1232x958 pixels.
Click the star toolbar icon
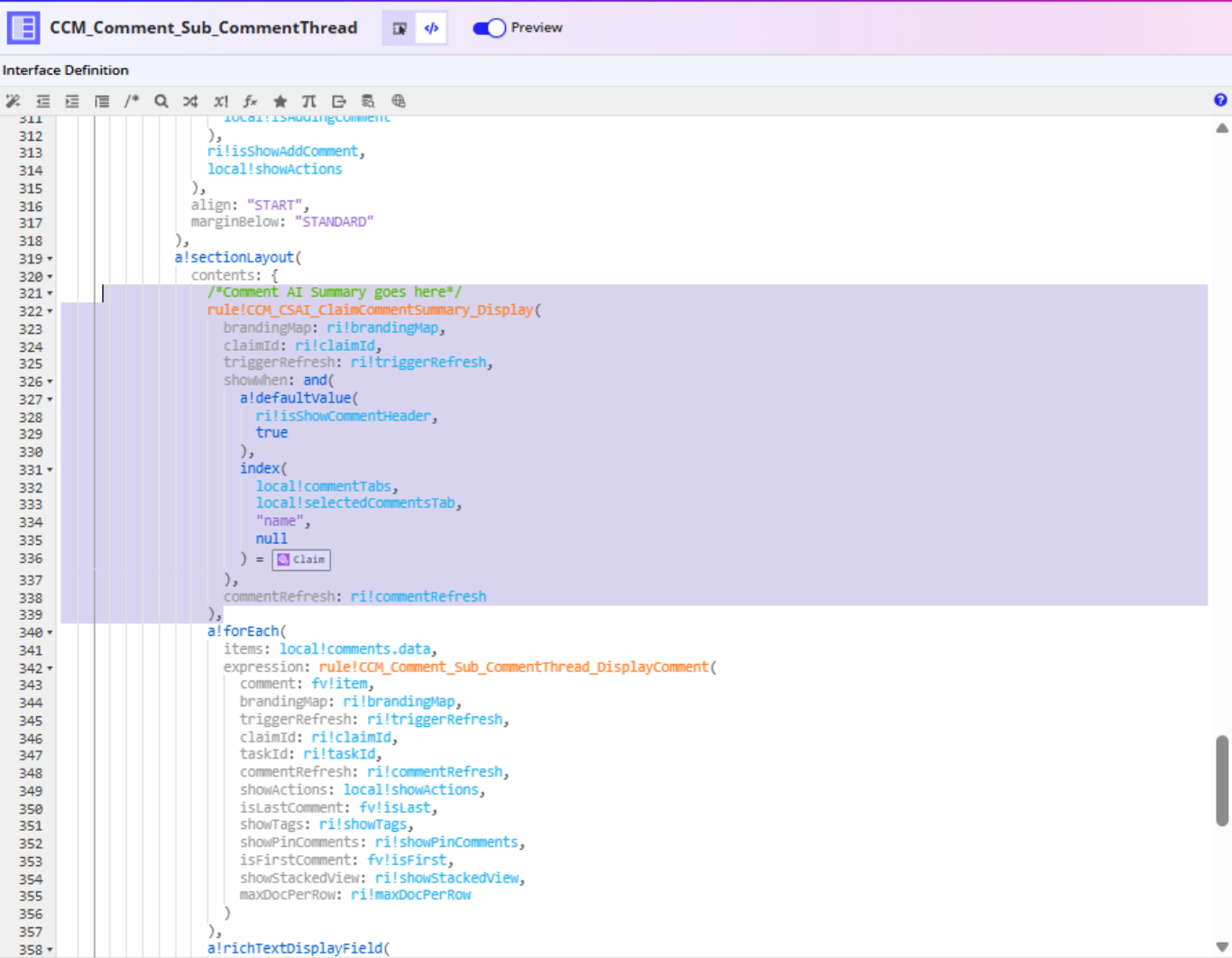280,101
